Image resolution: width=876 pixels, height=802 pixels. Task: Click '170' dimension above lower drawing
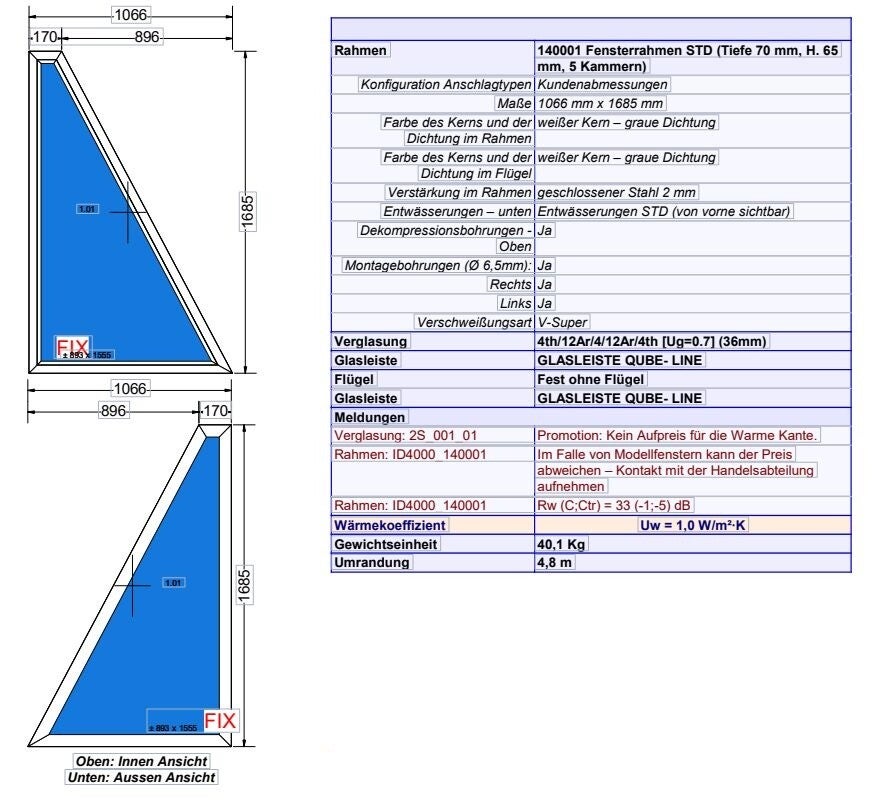[x=216, y=411]
